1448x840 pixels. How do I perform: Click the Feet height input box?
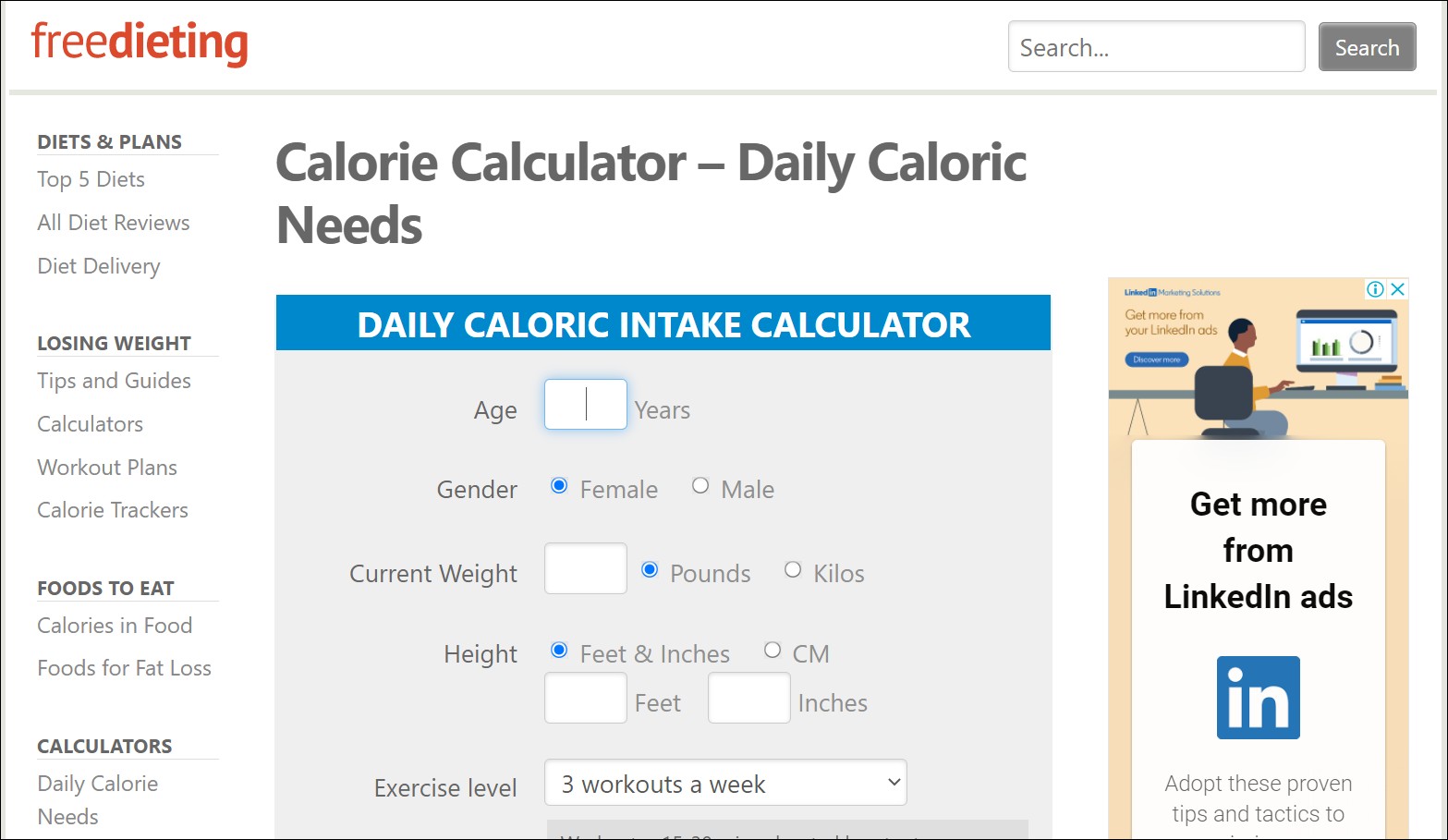point(586,699)
